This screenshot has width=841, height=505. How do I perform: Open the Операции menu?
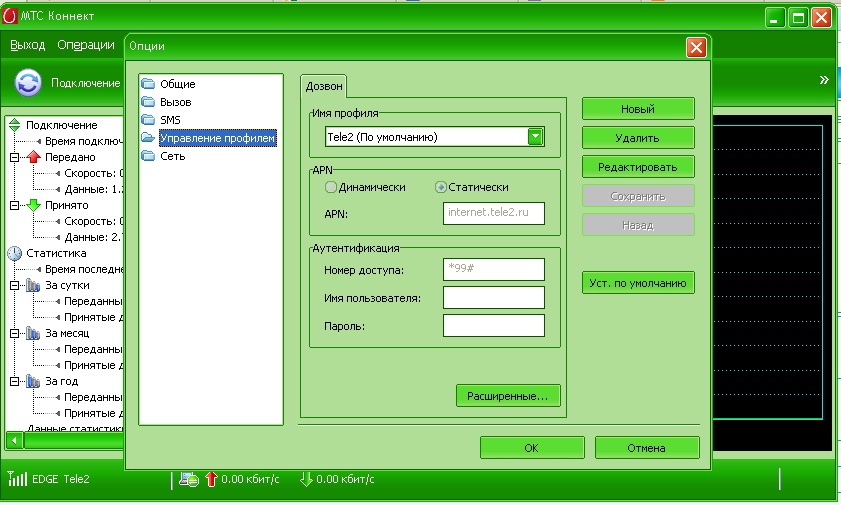coord(86,45)
